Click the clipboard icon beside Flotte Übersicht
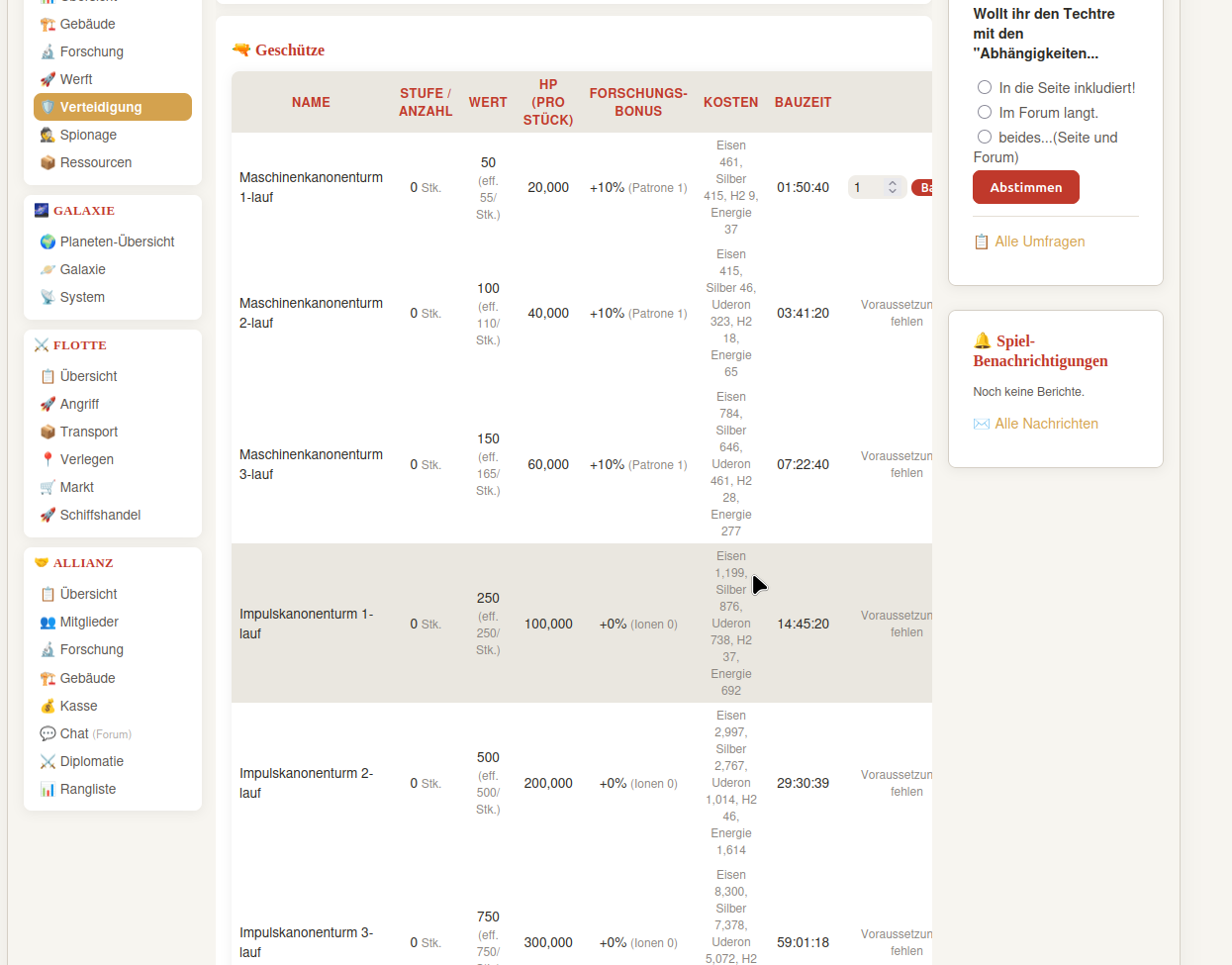The width and height of the screenshot is (1232, 965). click(47, 376)
